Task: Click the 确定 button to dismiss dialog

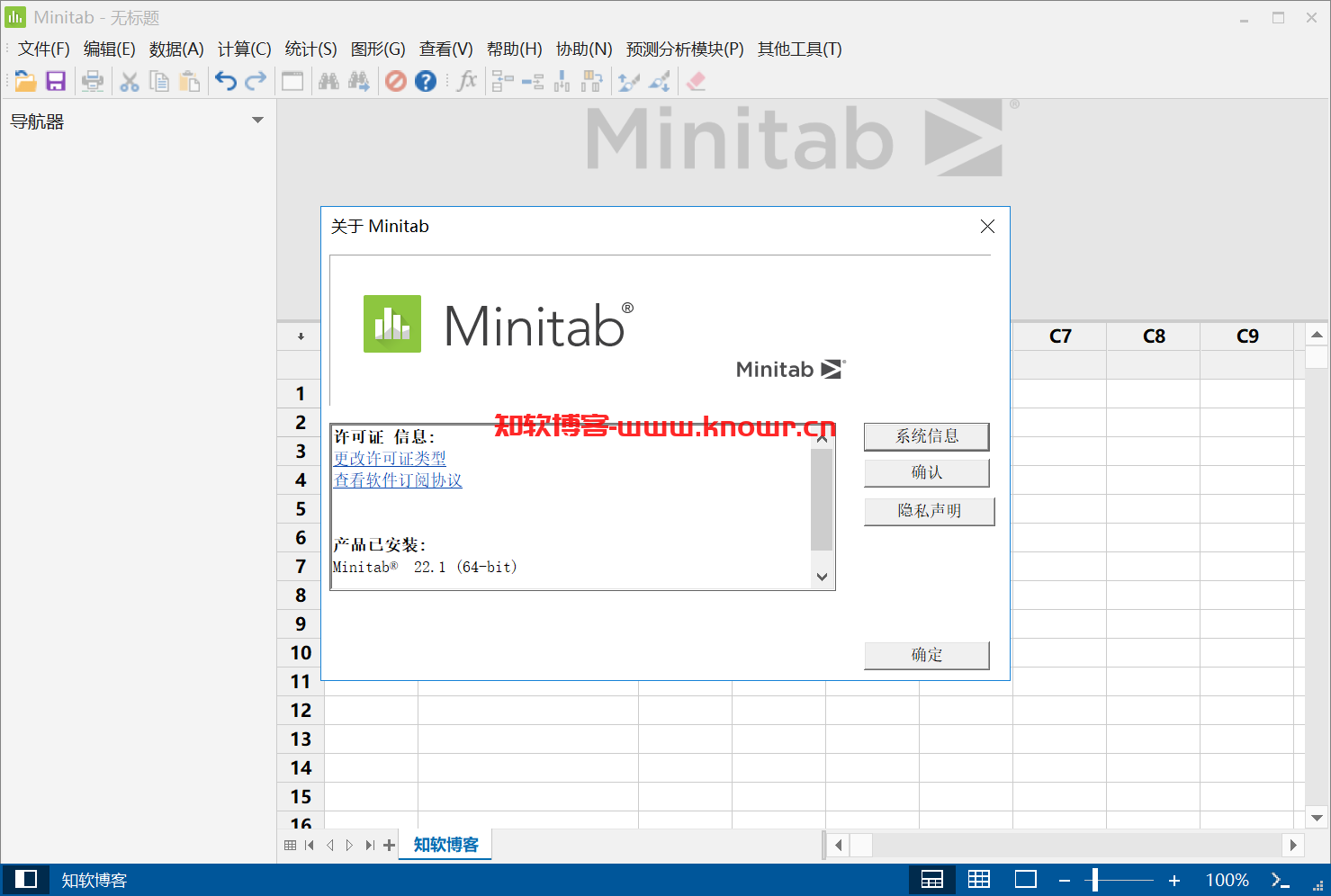Action: (x=926, y=655)
